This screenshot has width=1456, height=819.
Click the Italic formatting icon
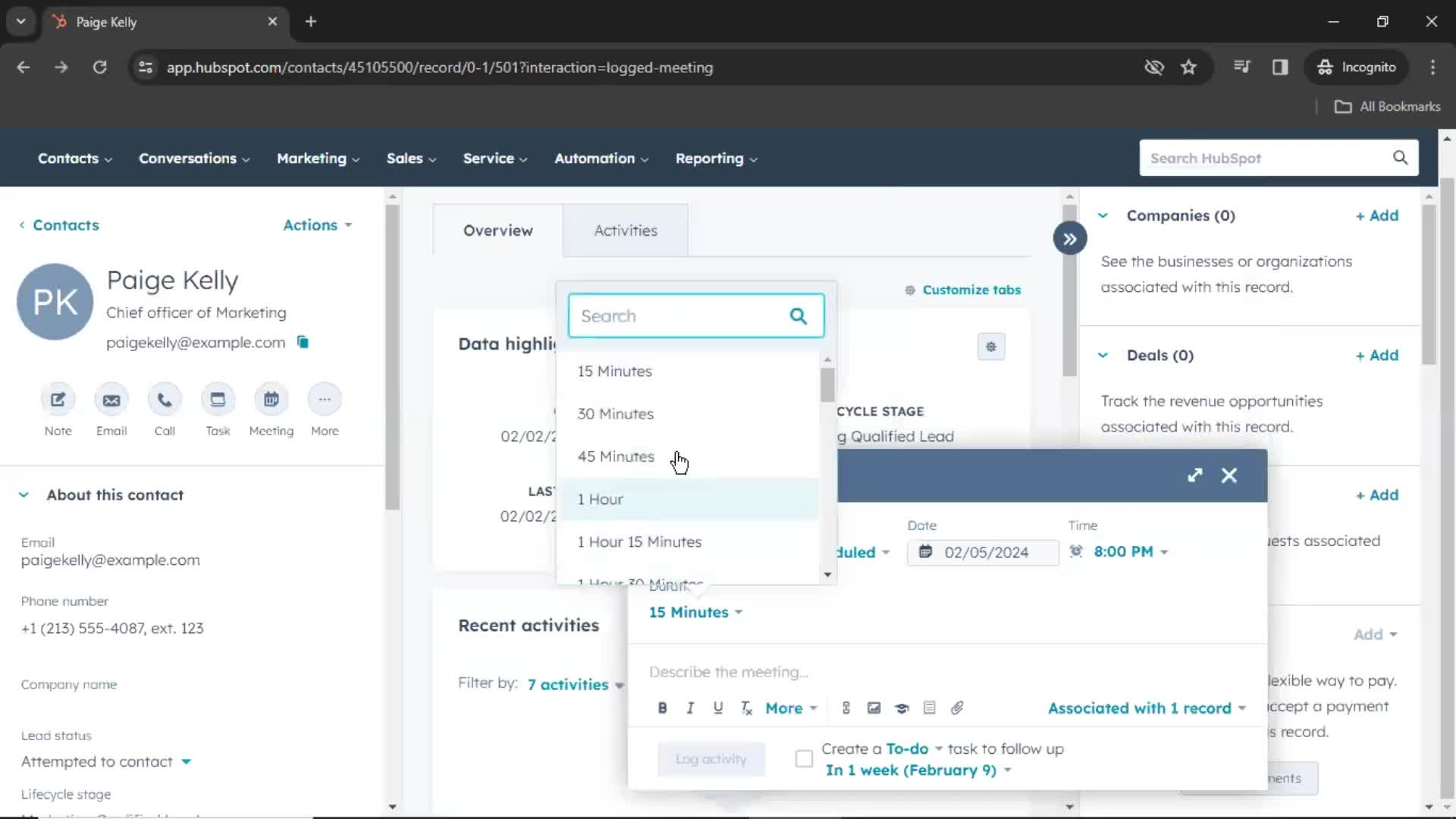(x=690, y=708)
